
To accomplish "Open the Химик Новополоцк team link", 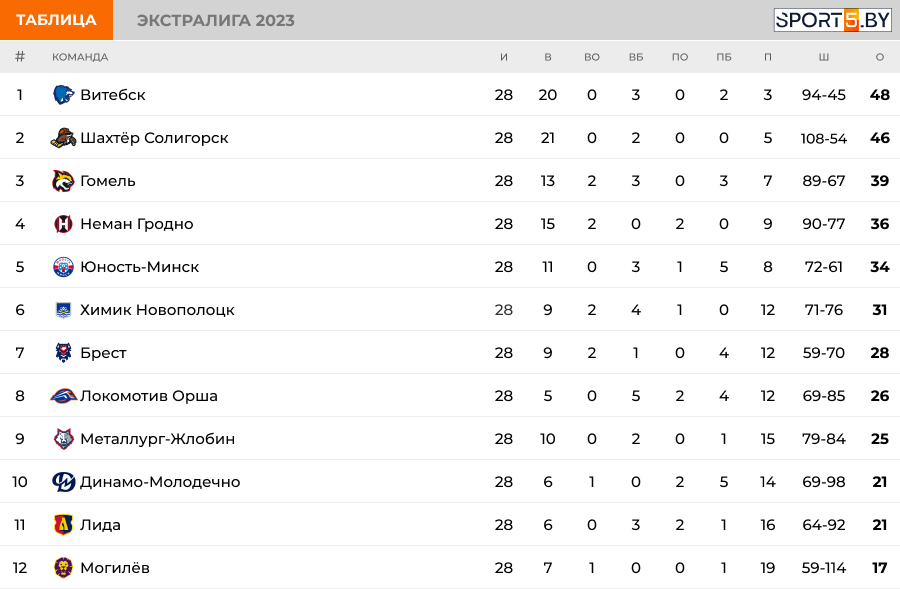I will pos(157,310).
